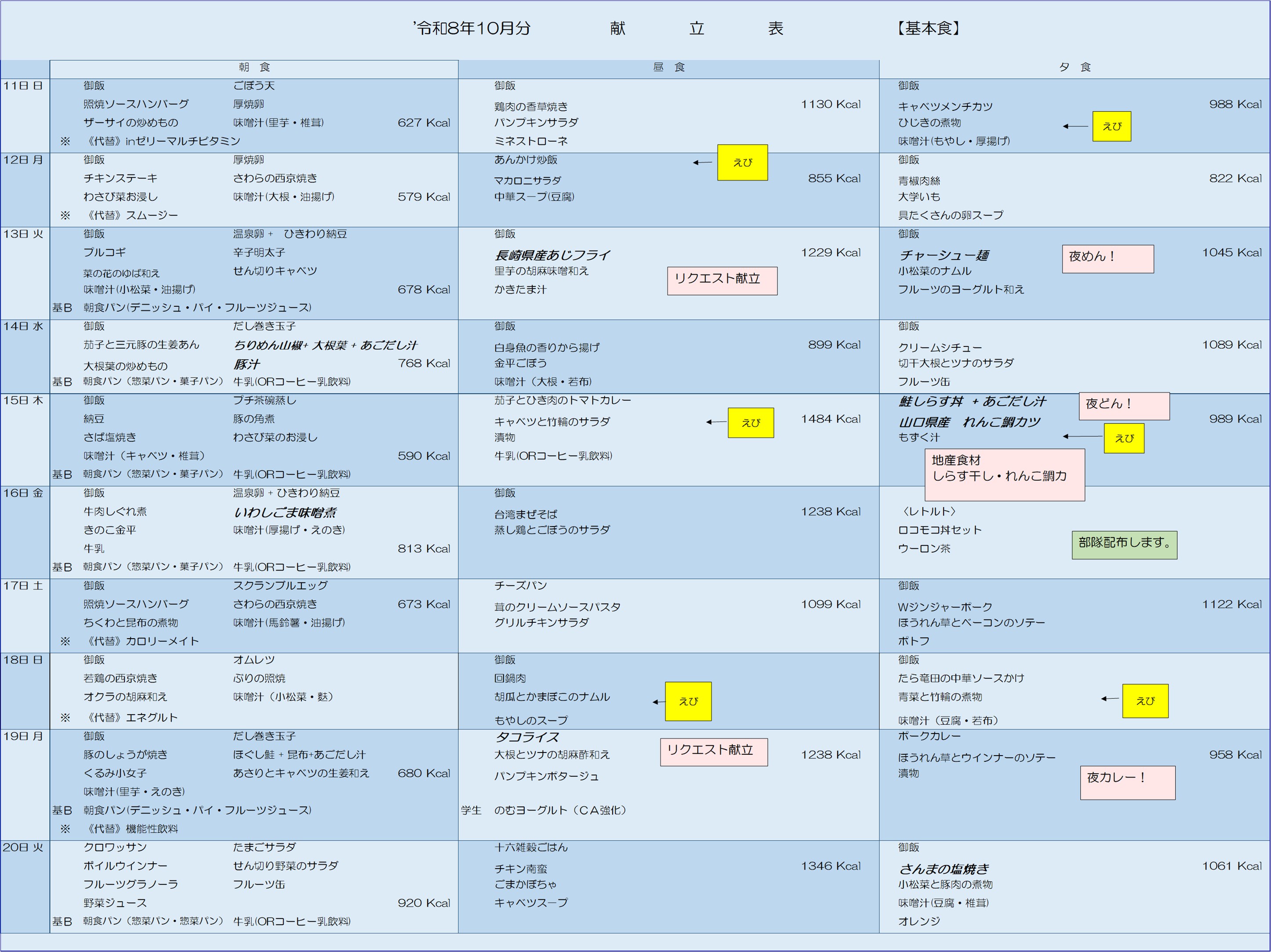This screenshot has height=952, width=1271.
Task: Click yellow 'えび' tag beside 胡瓜とかまぼこのナムル
Action: coord(688,701)
